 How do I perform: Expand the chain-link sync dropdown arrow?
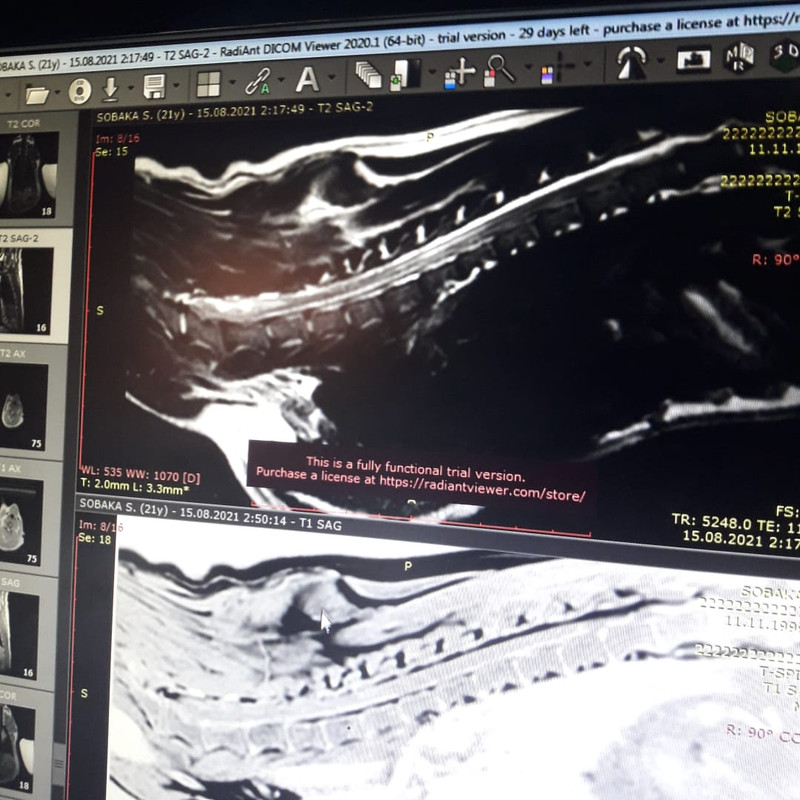281,80
